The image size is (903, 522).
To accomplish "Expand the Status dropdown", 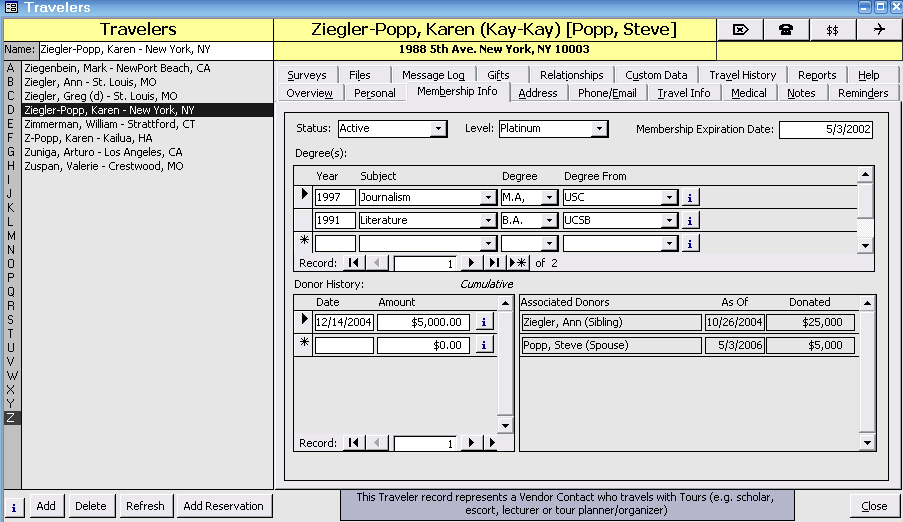I will coord(438,129).
